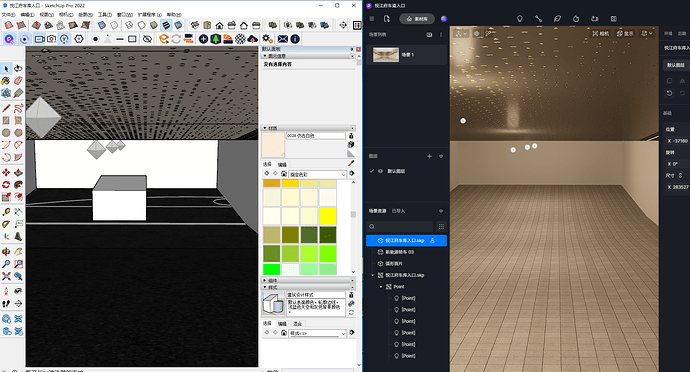
Task: Switch to the Edit tab in Materials panel
Action: tap(282, 164)
